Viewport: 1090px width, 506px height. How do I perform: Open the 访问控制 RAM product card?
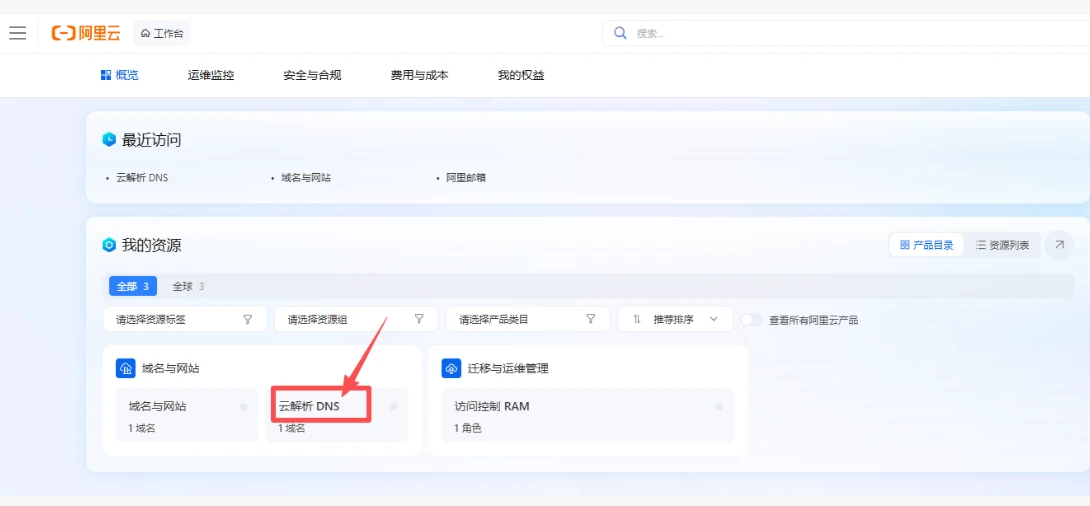(587, 415)
